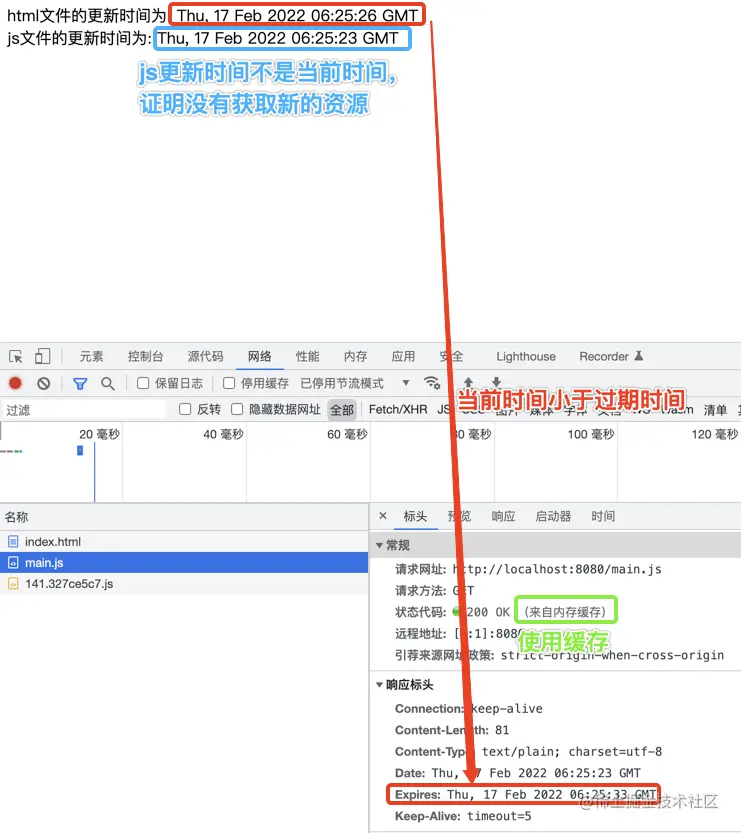Stop recording with the red record button
The width and height of the screenshot is (741, 833).
[15, 383]
